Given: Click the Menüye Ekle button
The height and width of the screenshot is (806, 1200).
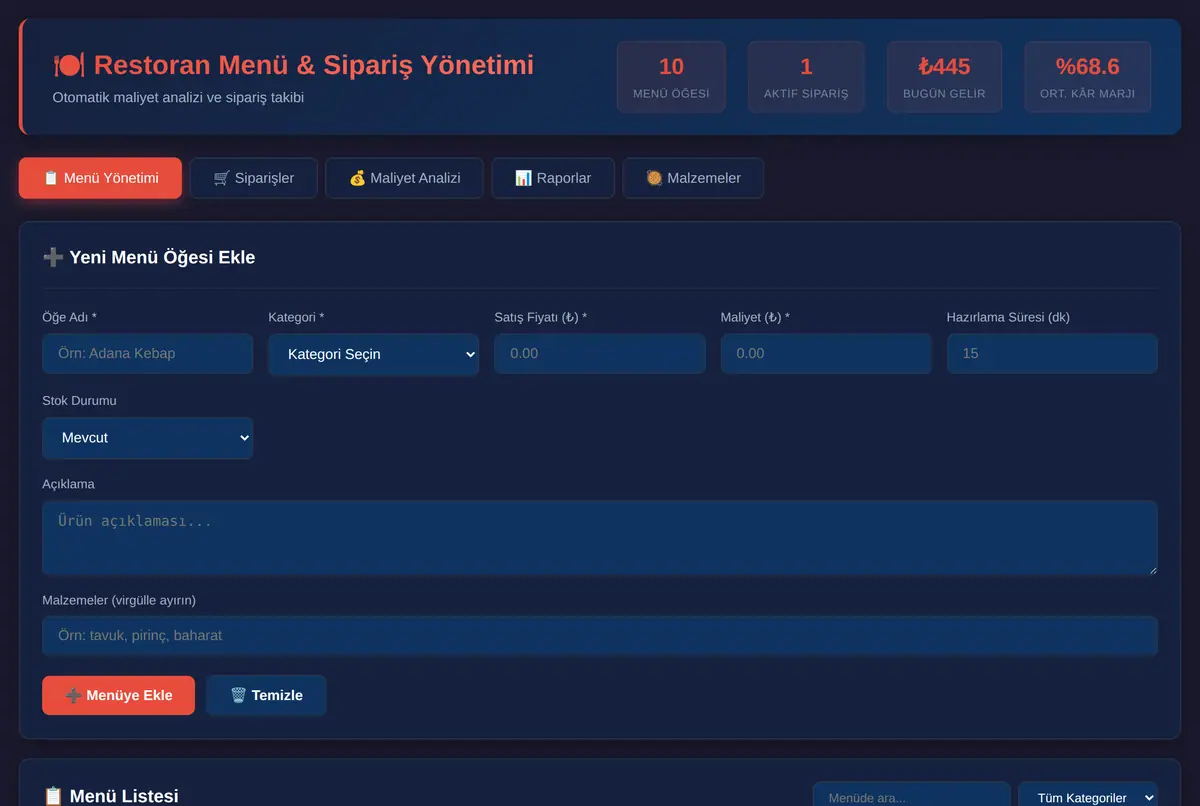Looking at the screenshot, I should click(x=119, y=696).
